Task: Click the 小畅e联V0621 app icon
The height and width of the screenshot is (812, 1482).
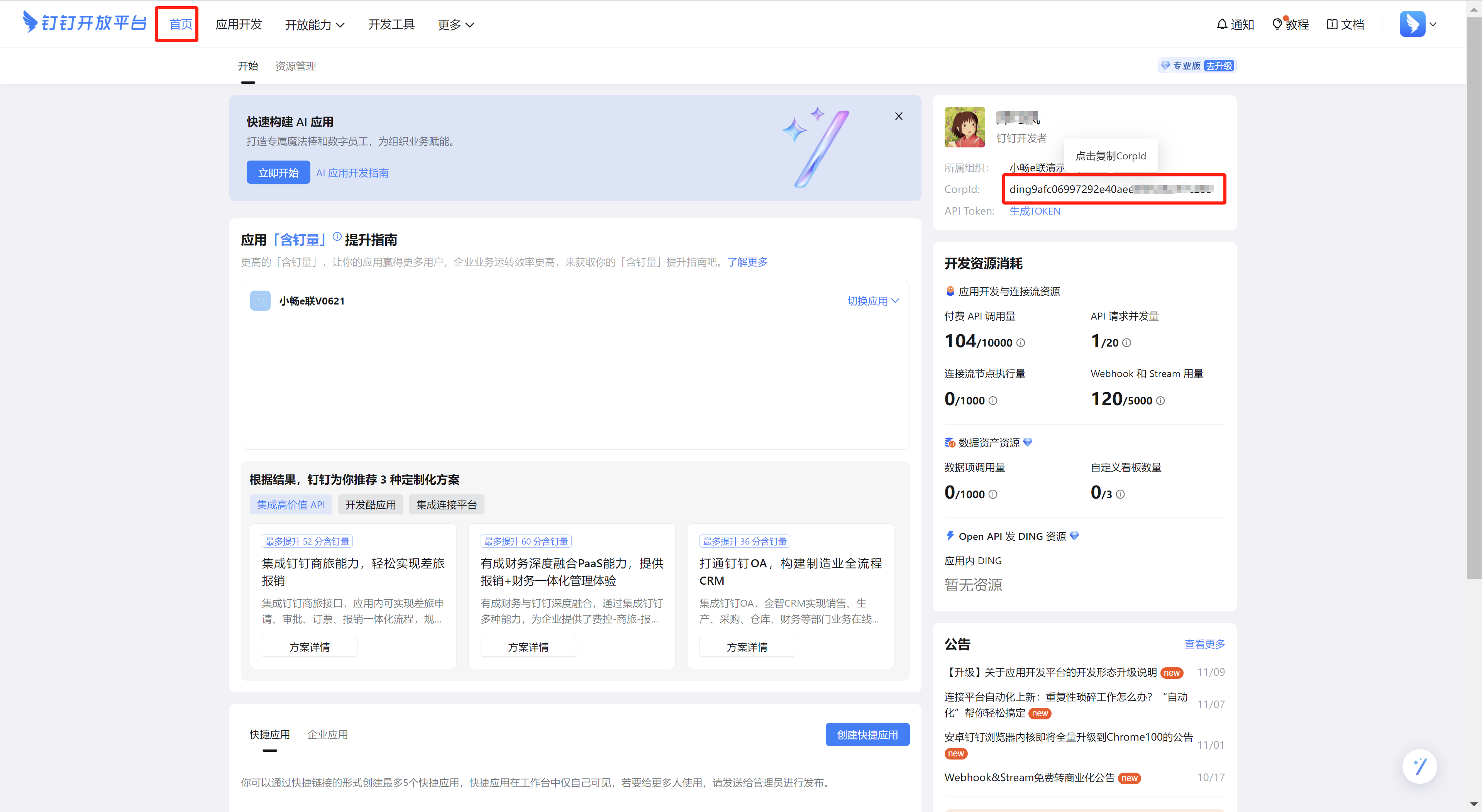Action: click(260, 301)
